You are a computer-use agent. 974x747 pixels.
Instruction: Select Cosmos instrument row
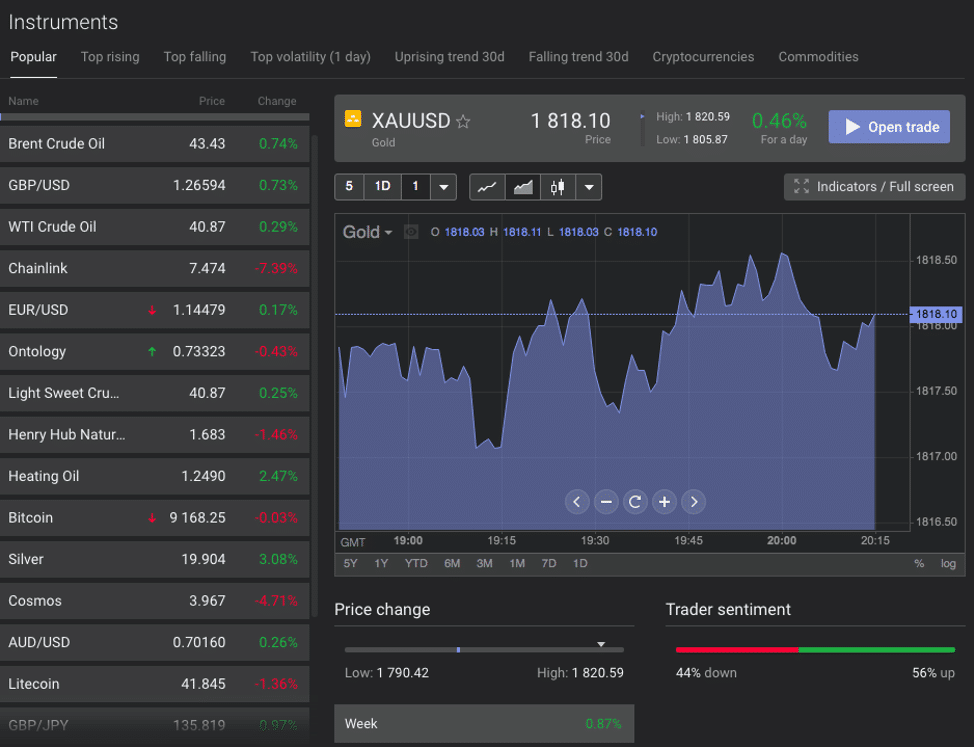pos(155,602)
